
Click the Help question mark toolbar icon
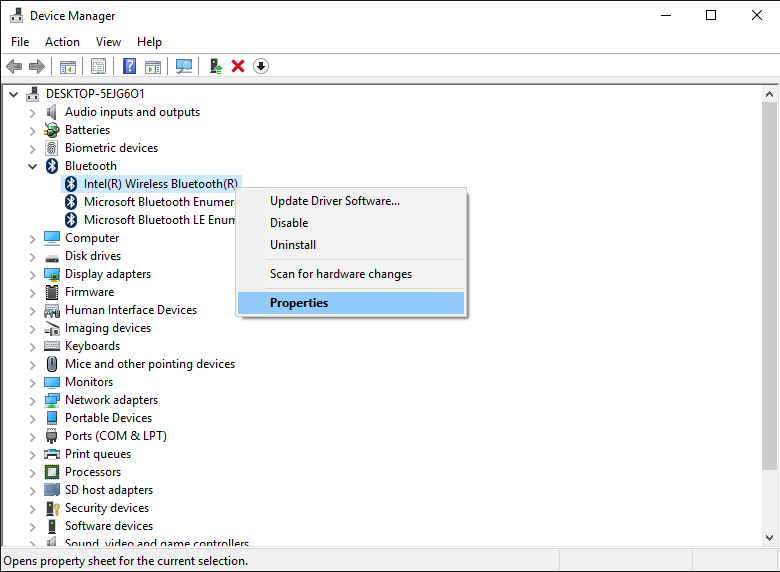coord(129,66)
